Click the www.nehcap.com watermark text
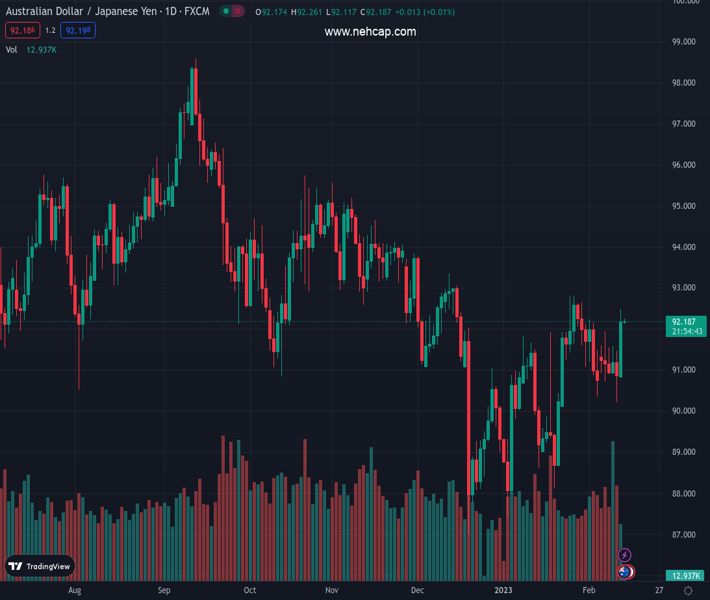This screenshot has height=600, width=710. (370, 32)
